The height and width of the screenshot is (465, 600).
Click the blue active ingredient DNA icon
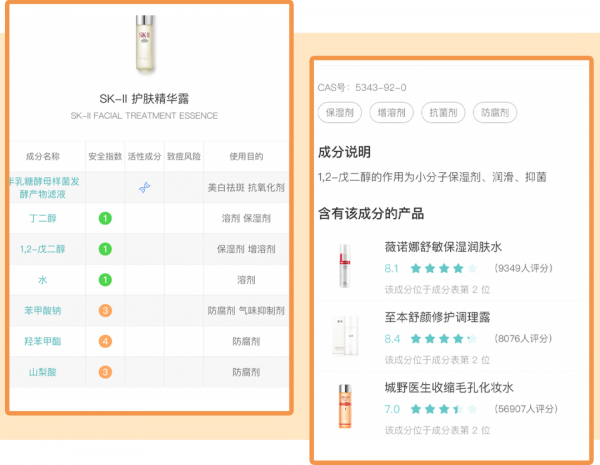click(144, 187)
